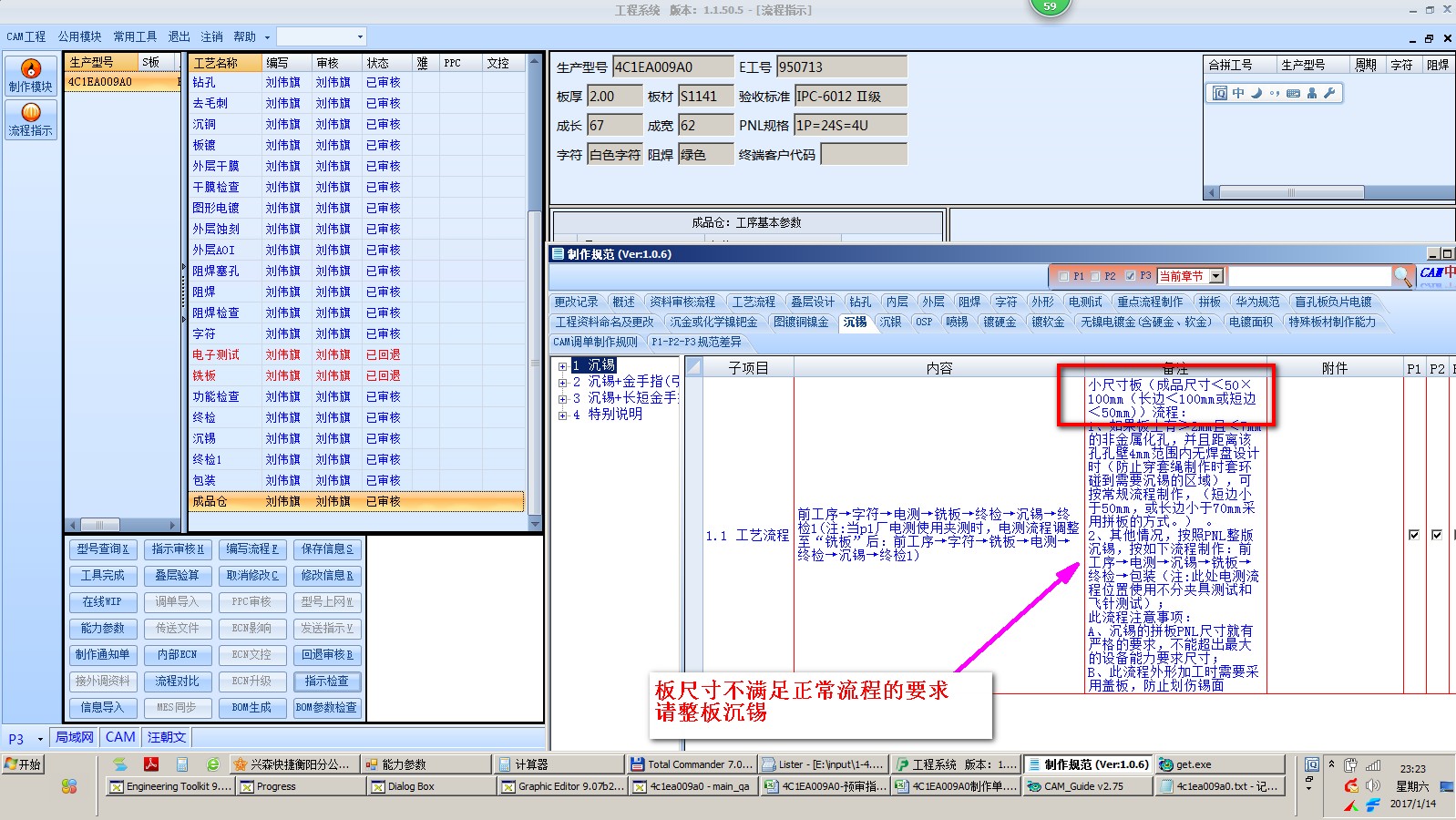This screenshot has height=820, width=1456.
Task: Switch to the Engineering Toolkit taskbar item
Action: tap(171, 786)
